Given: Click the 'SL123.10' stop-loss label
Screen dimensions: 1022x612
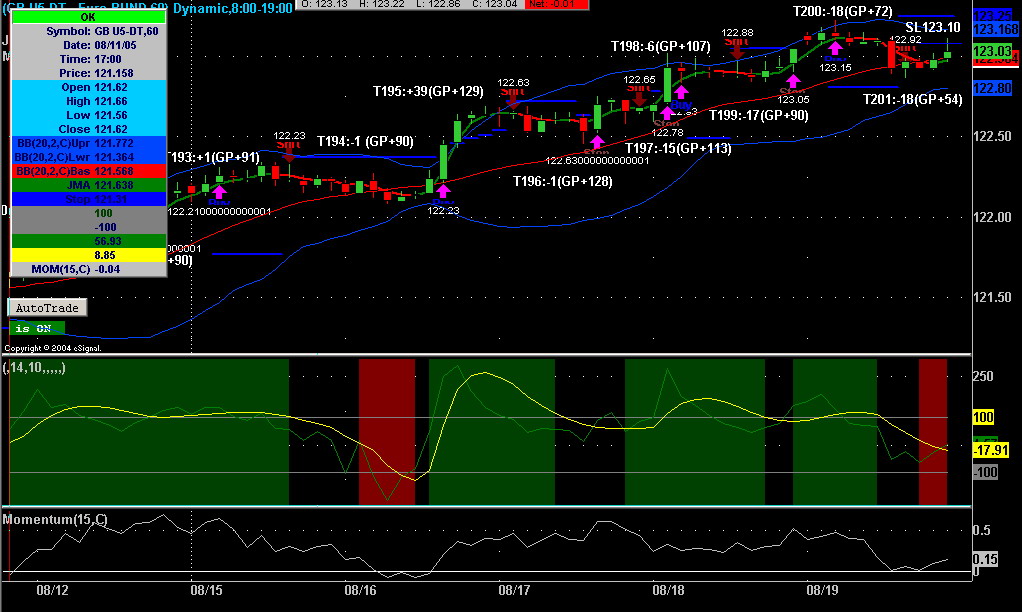Looking at the screenshot, I should [x=933, y=27].
